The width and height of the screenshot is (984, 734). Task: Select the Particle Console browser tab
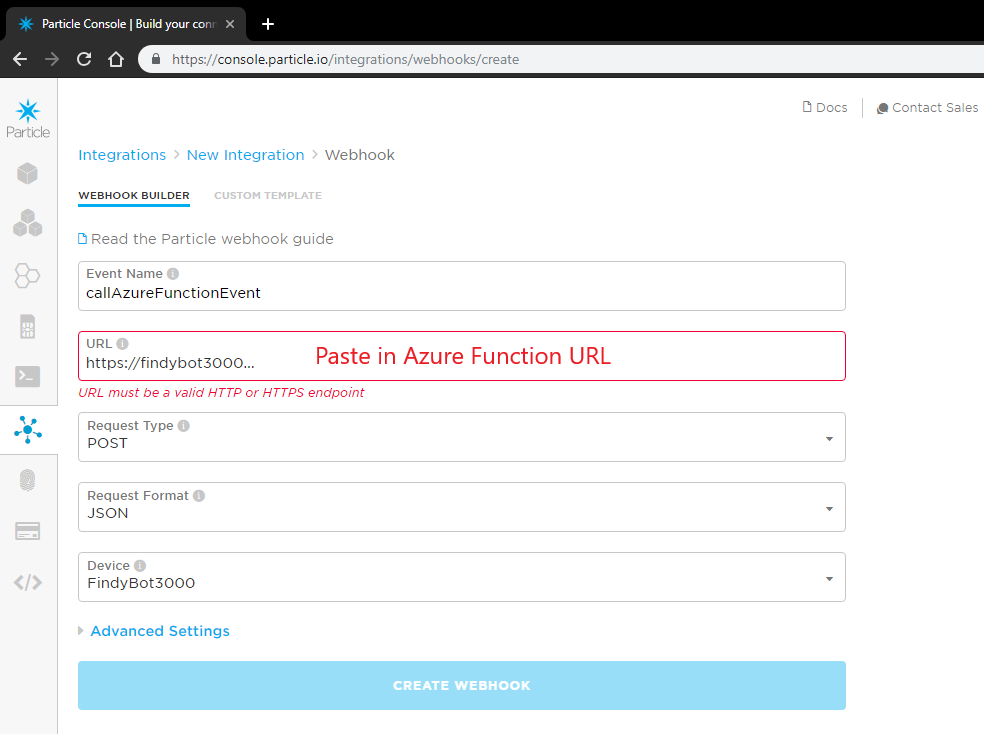126,24
